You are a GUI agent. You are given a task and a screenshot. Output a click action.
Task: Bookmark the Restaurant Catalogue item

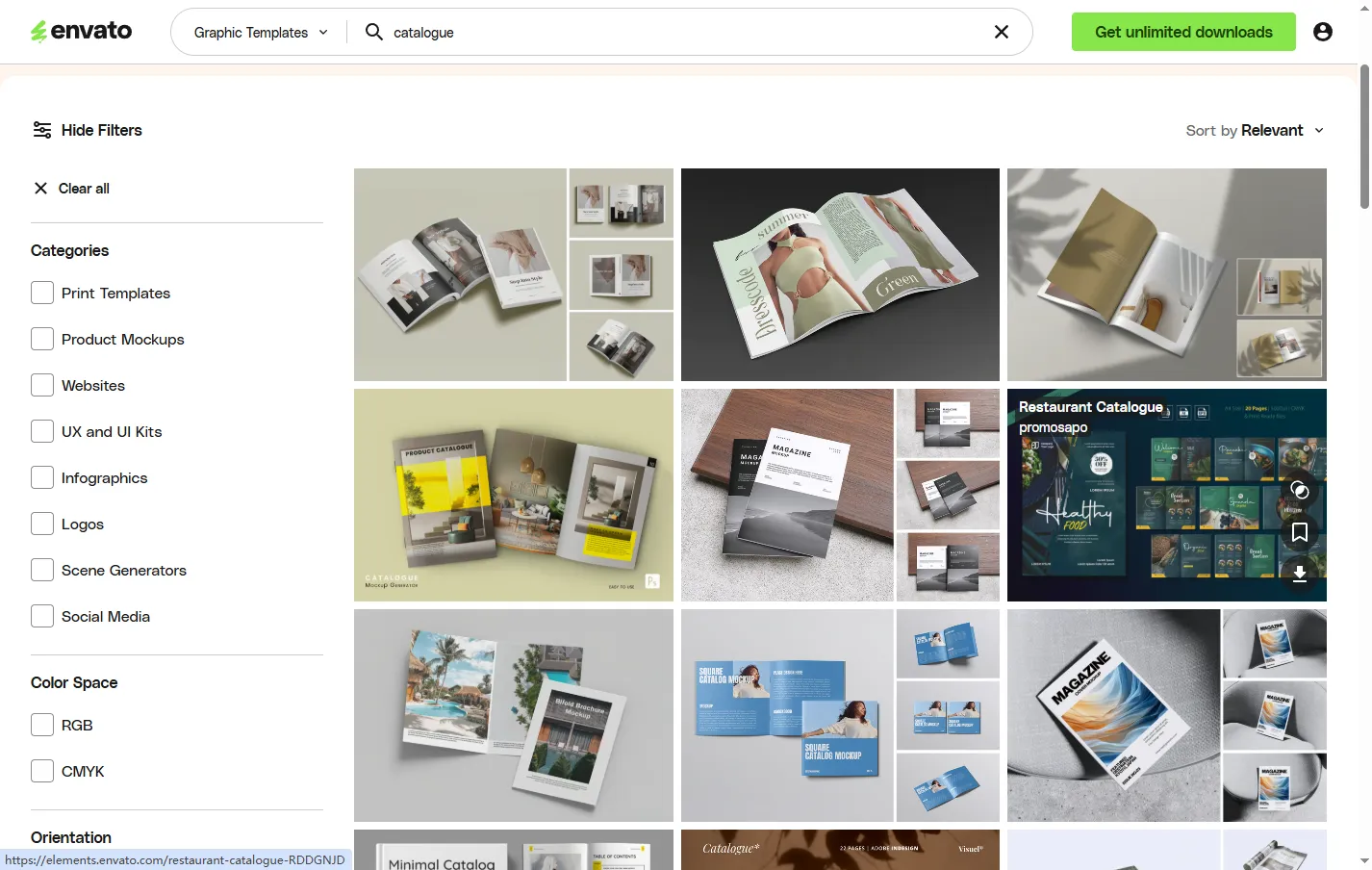[1299, 532]
